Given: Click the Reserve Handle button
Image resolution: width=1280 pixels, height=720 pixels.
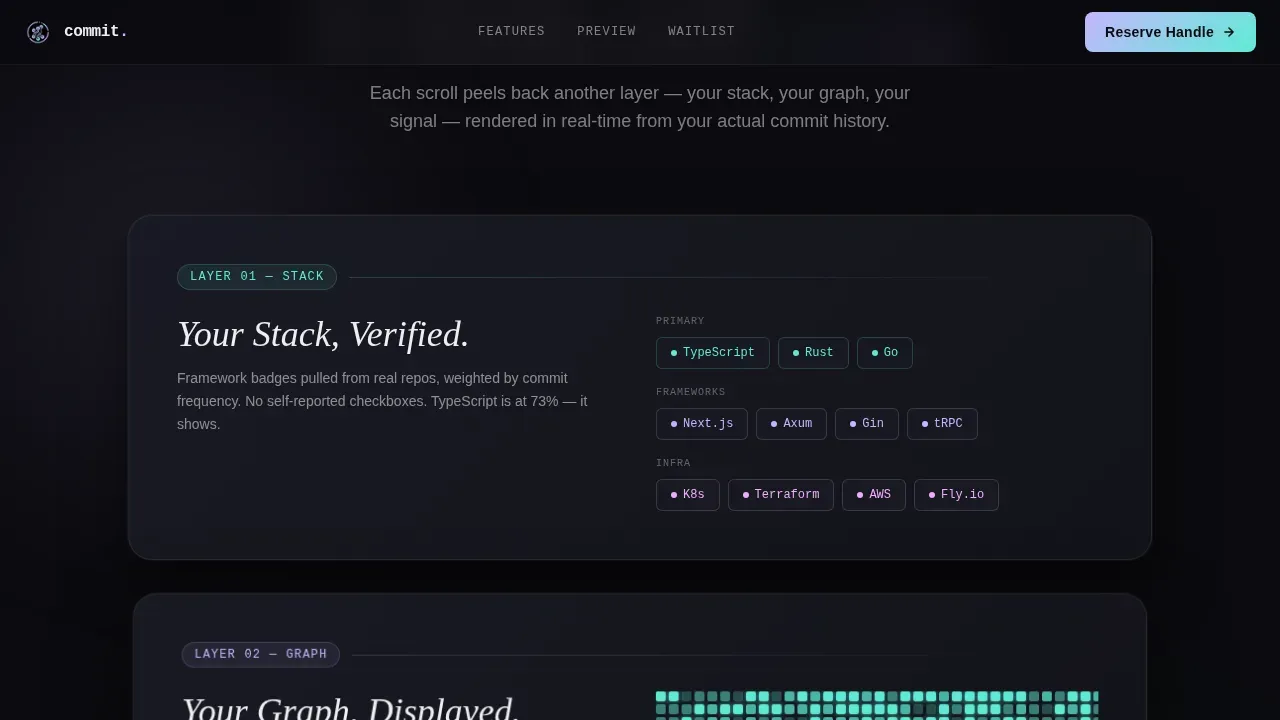Looking at the screenshot, I should tap(1170, 32).
